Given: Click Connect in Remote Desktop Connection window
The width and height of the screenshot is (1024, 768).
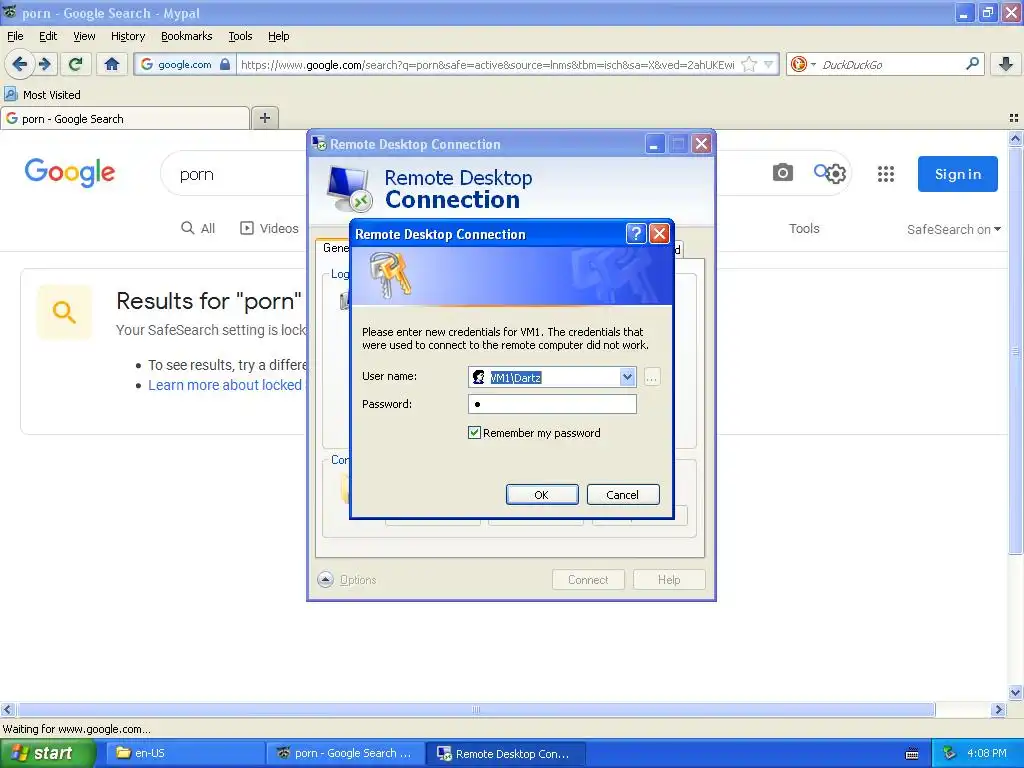Looking at the screenshot, I should pos(588,579).
